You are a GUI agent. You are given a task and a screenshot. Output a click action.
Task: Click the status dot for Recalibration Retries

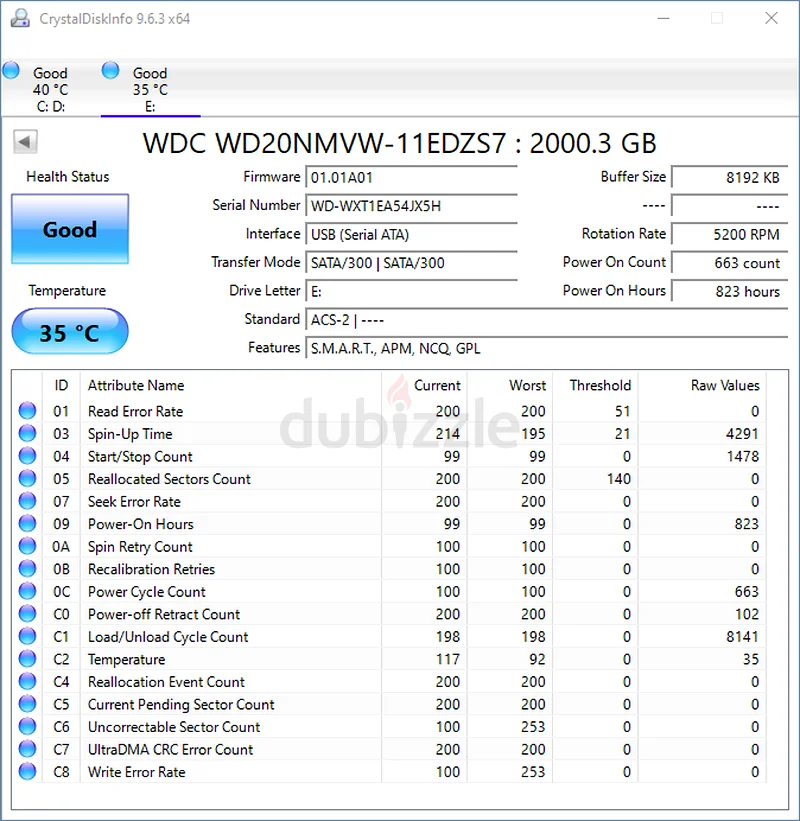[27, 569]
